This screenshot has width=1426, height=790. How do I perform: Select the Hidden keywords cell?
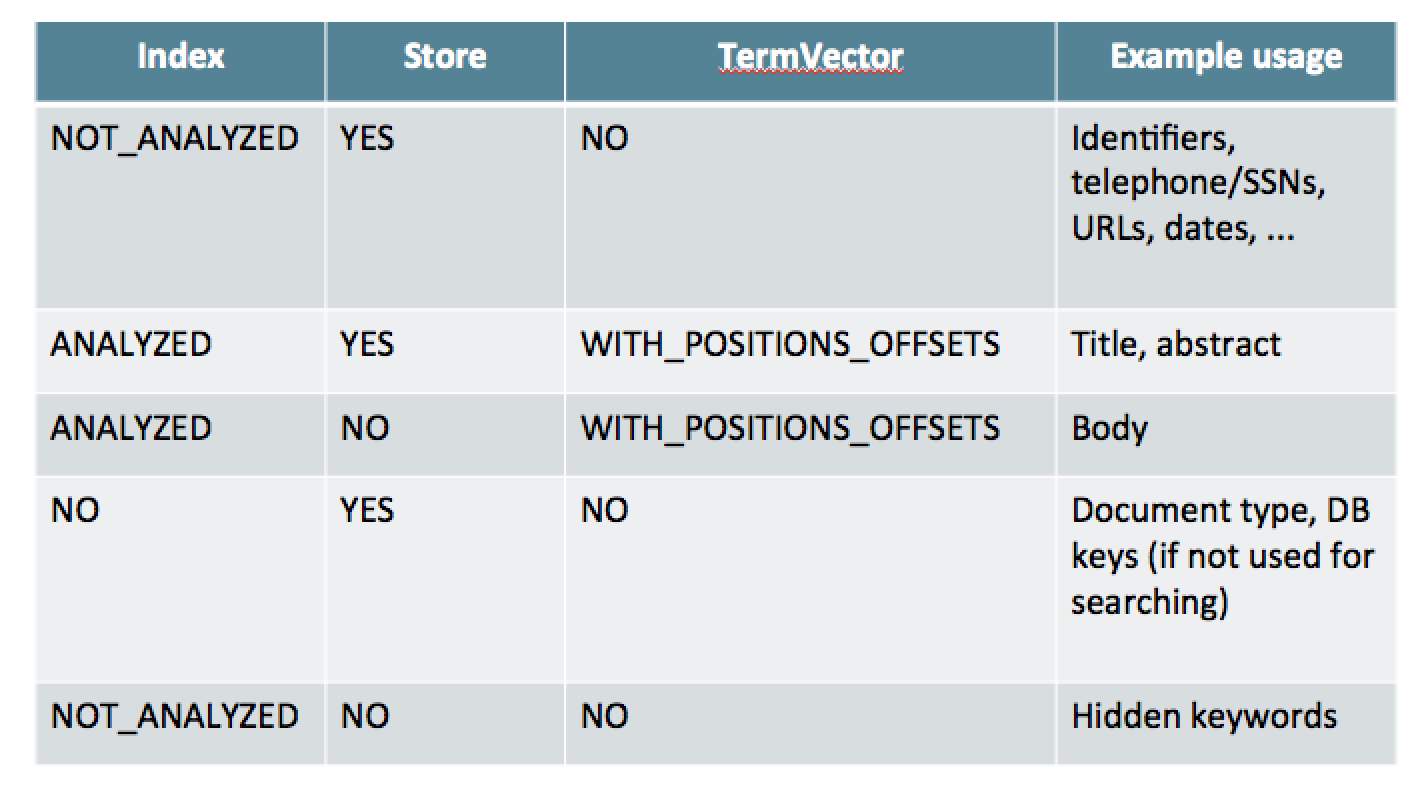tap(1203, 716)
